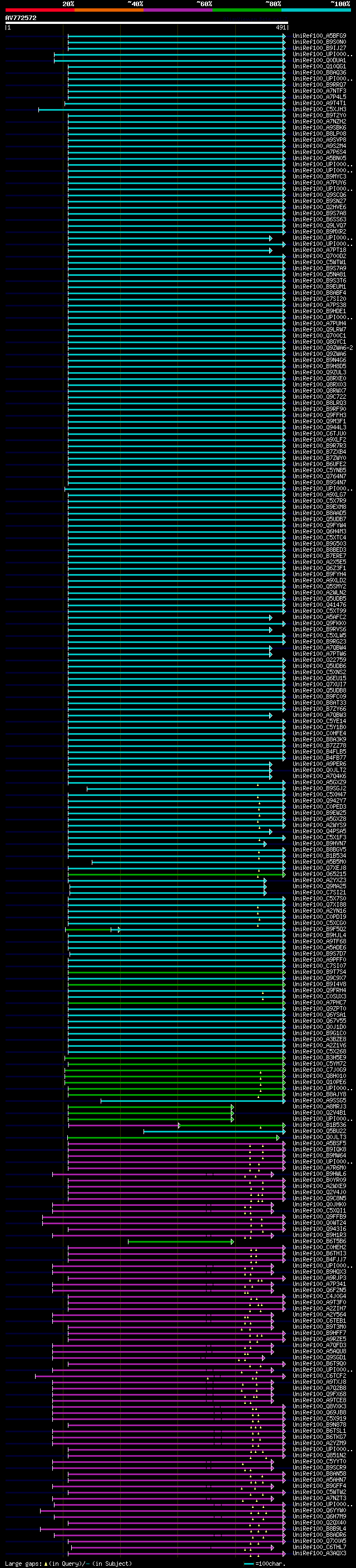The height and width of the screenshot is (1568, 356).
Task: Select row label UniRef100_Q9SGD1
Action: [x=319, y=1357]
